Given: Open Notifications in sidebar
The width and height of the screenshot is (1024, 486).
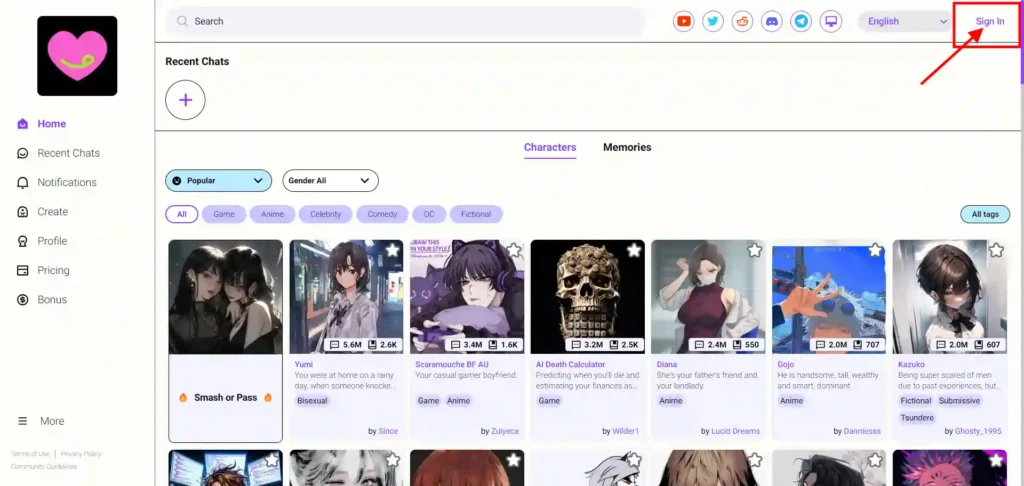Looking at the screenshot, I should point(56,182).
